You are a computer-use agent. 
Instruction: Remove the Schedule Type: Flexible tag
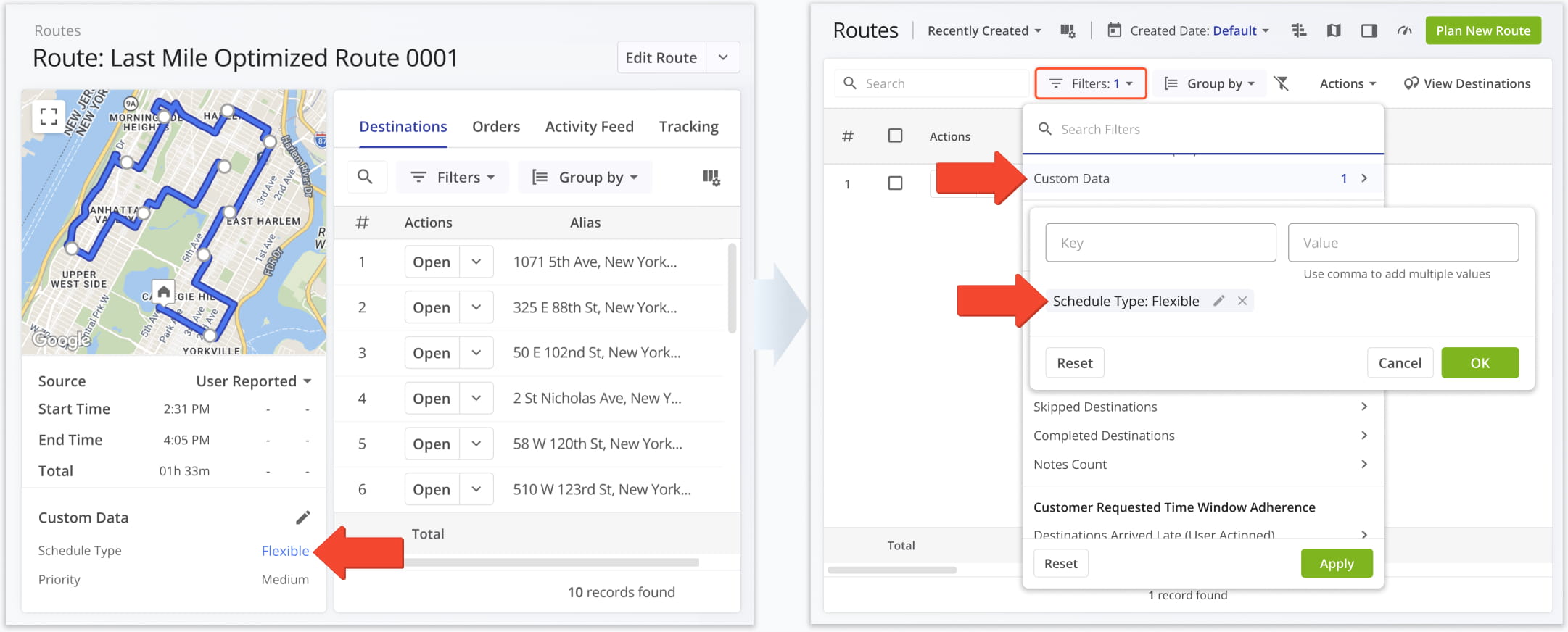(x=1242, y=301)
